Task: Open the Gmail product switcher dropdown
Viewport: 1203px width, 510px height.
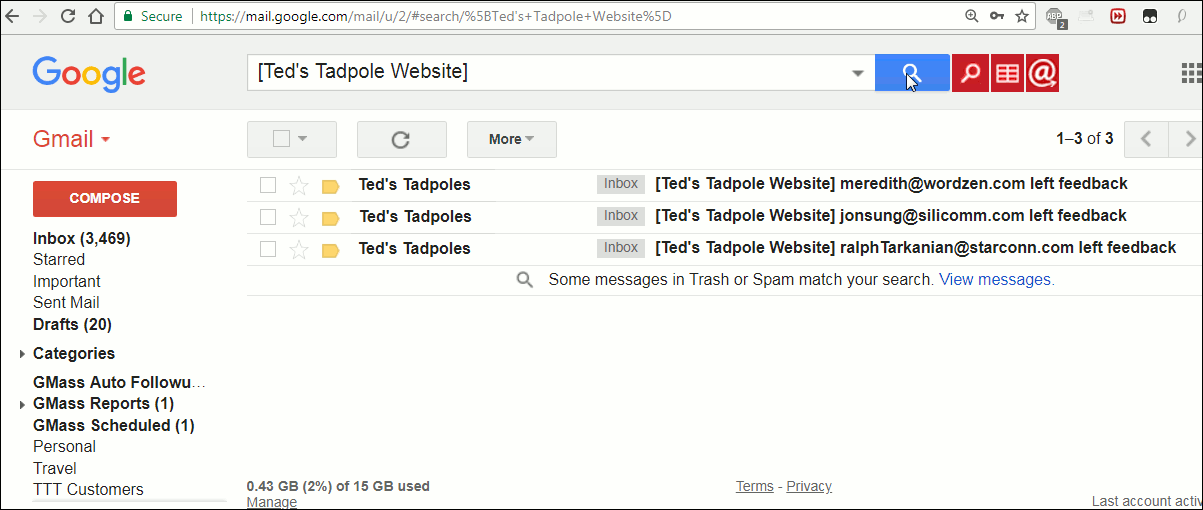Action: [71, 140]
